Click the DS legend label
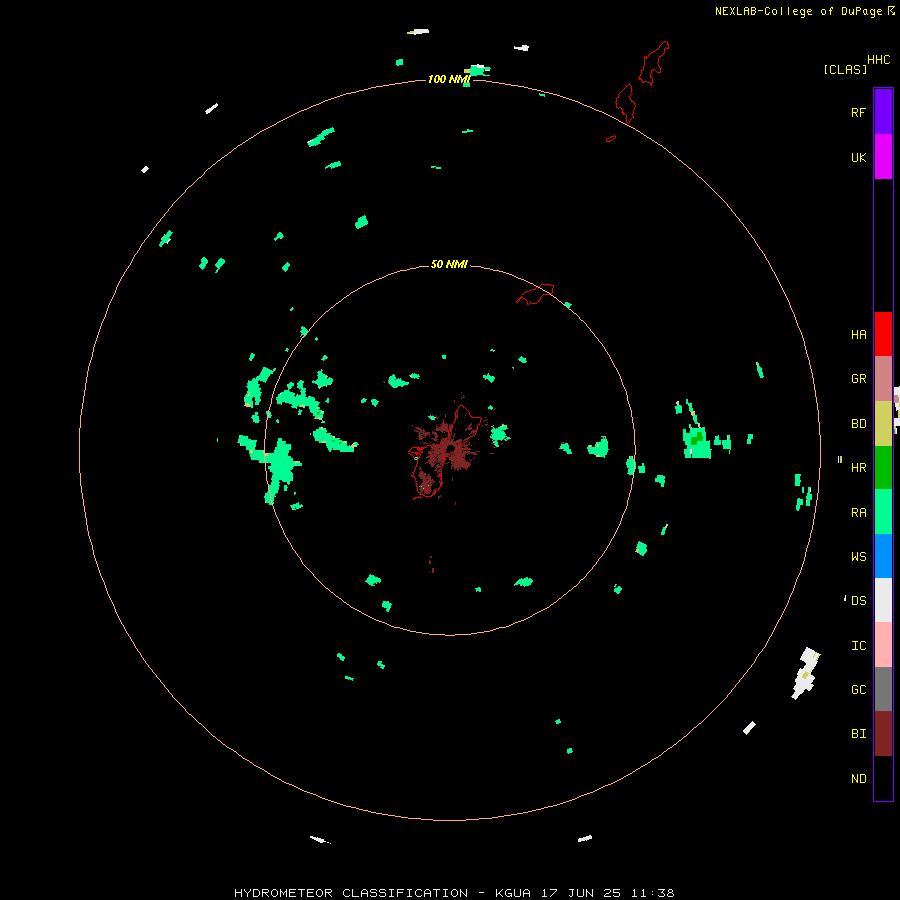The width and height of the screenshot is (900, 900). click(858, 601)
